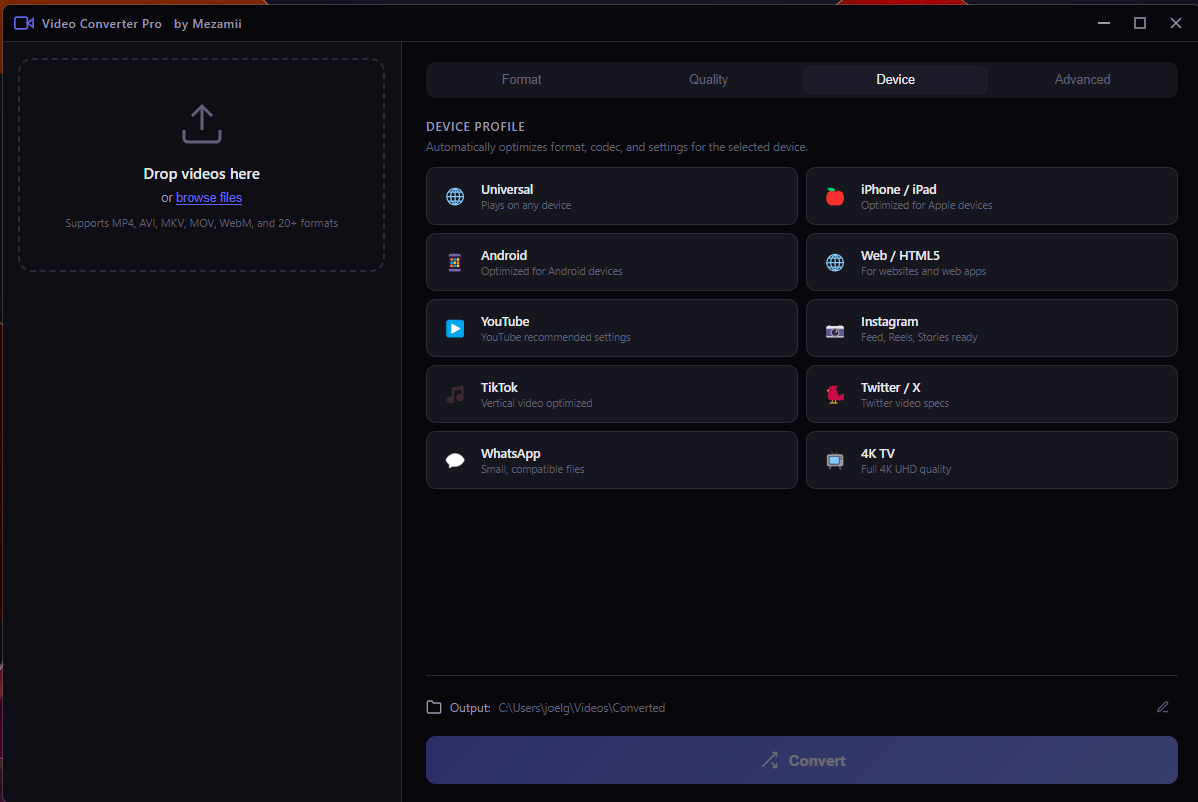Pick the Android device profile card
Viewport: 1198px width, 802px height.
tap(611, 262)
